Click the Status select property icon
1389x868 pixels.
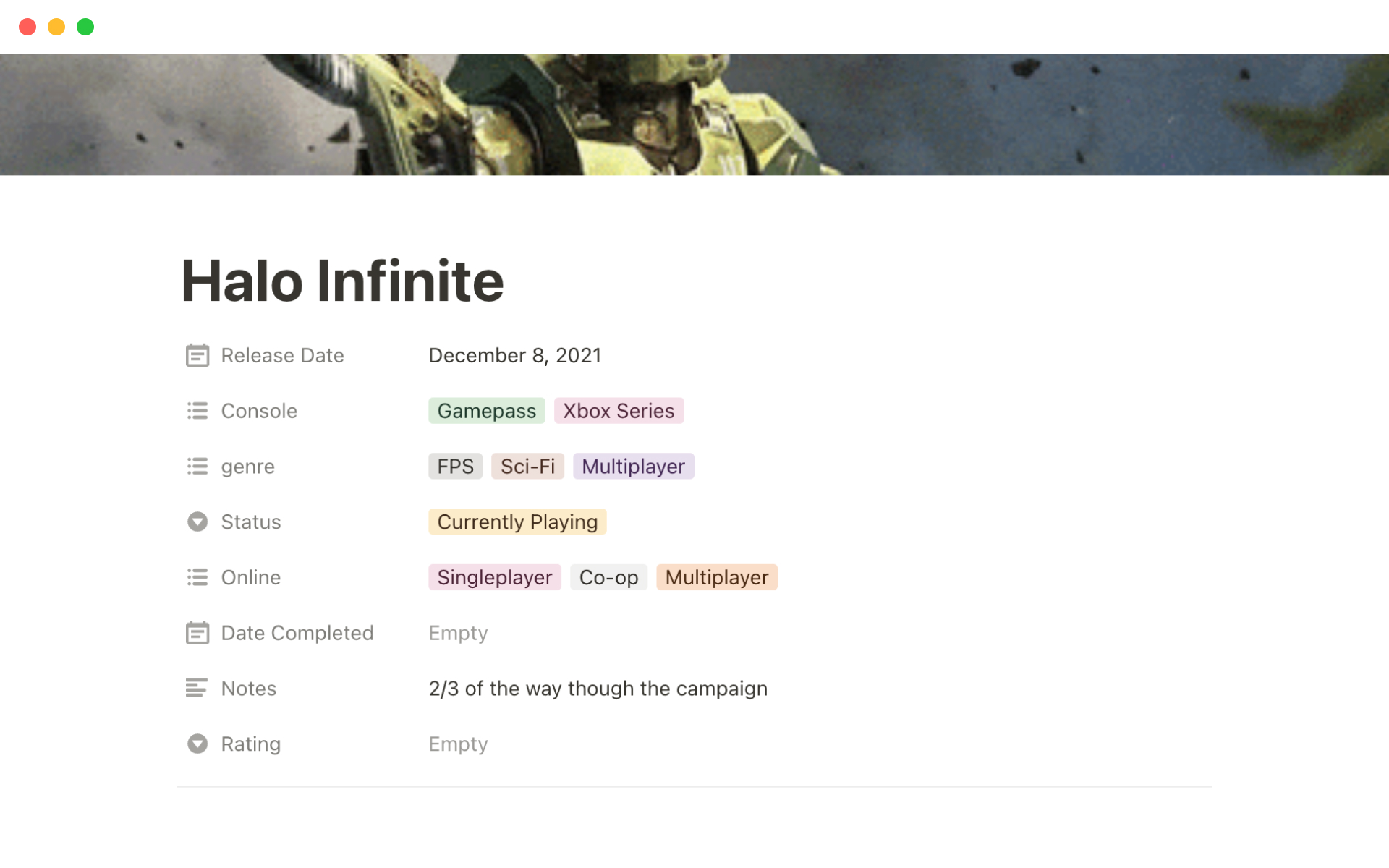(x=197, y=522)
